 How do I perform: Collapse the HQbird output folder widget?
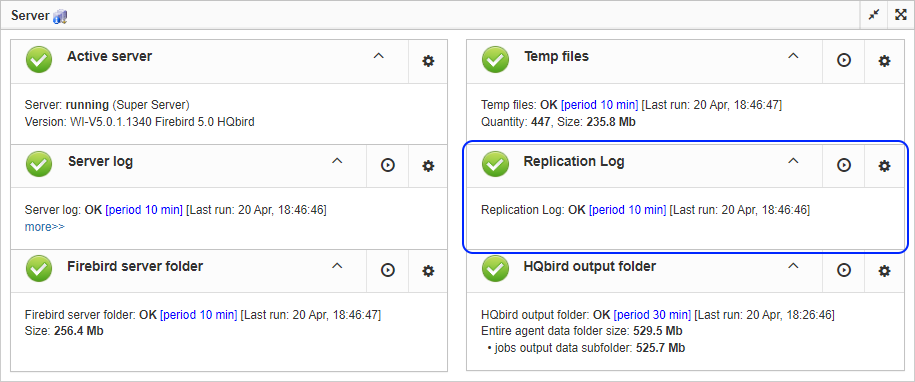pyautogui.click(x=792, y=266)
